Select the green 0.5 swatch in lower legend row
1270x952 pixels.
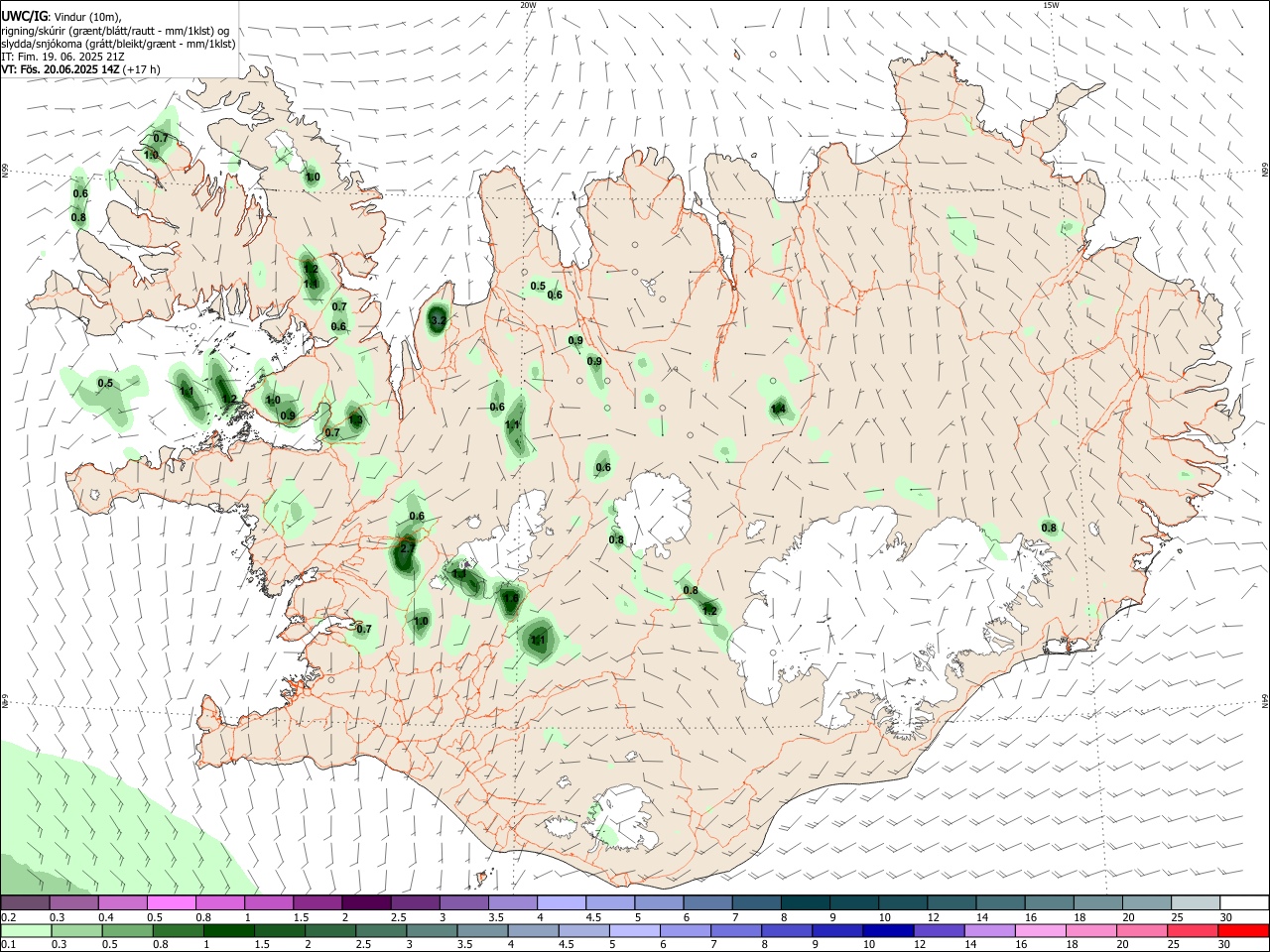point(128,931)
